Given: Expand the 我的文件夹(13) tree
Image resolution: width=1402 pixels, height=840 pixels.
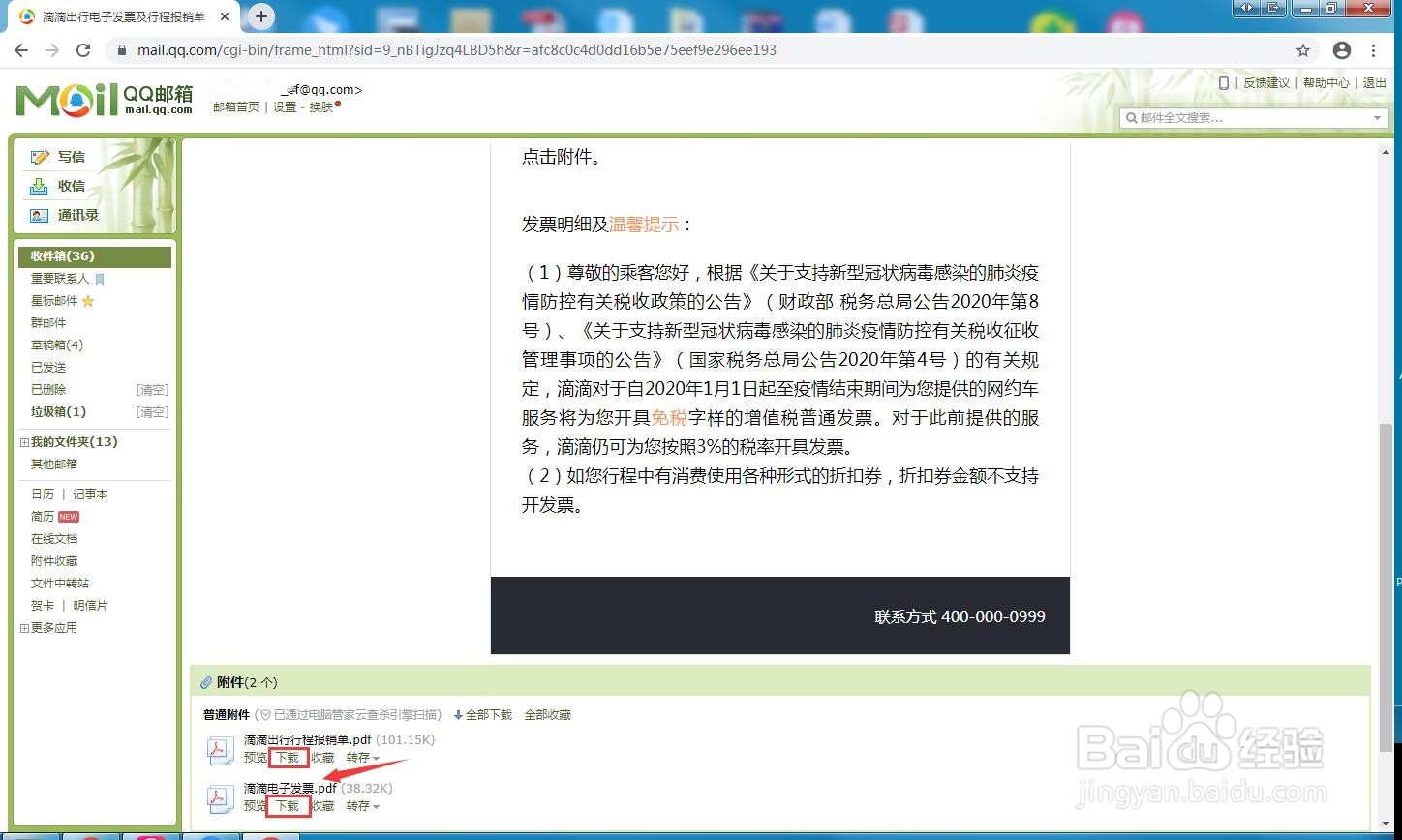Looking at the screenshot, I should 24,442.
